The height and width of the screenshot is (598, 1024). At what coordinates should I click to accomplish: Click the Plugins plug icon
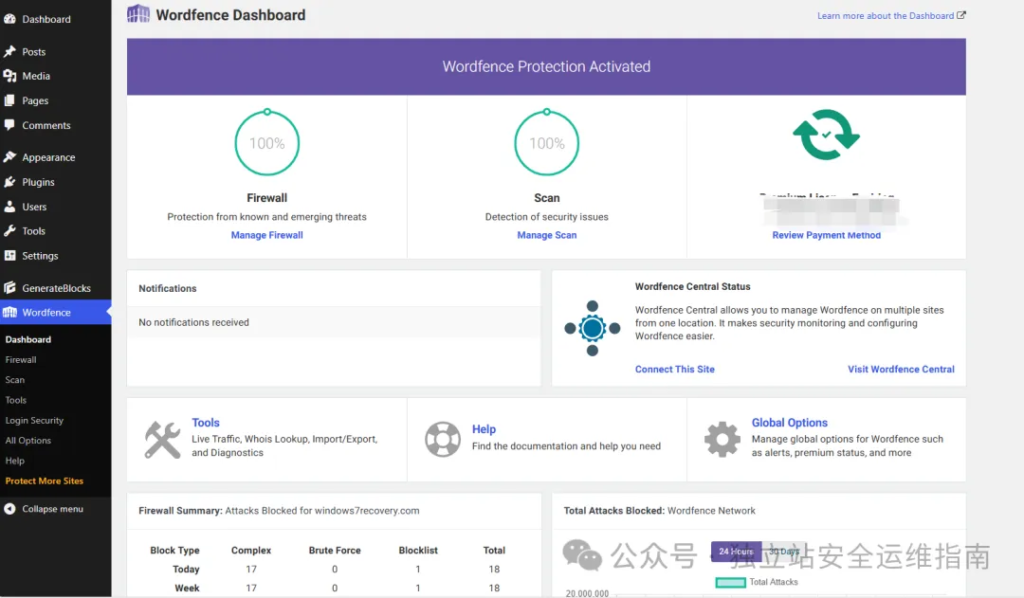tap(9, 181)
